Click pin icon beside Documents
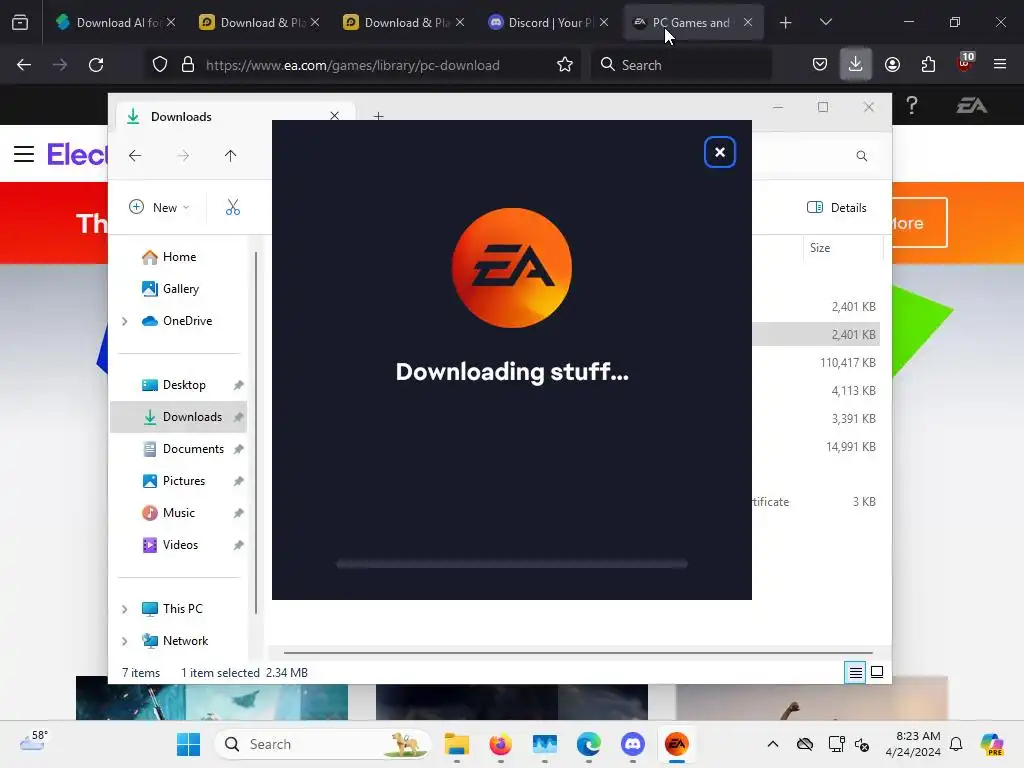 point(238,449)
